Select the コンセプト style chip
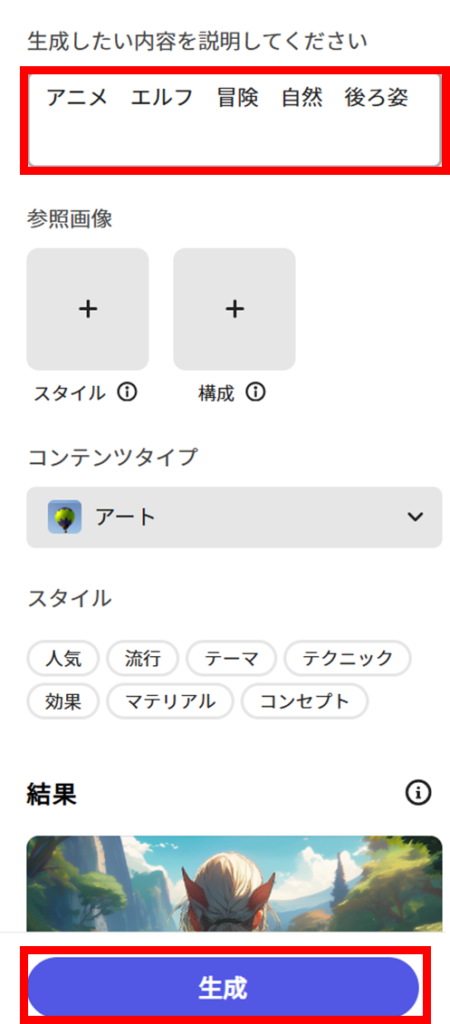Image resolution: width=450 pixels, height=1024 pixels. [304, 701]
